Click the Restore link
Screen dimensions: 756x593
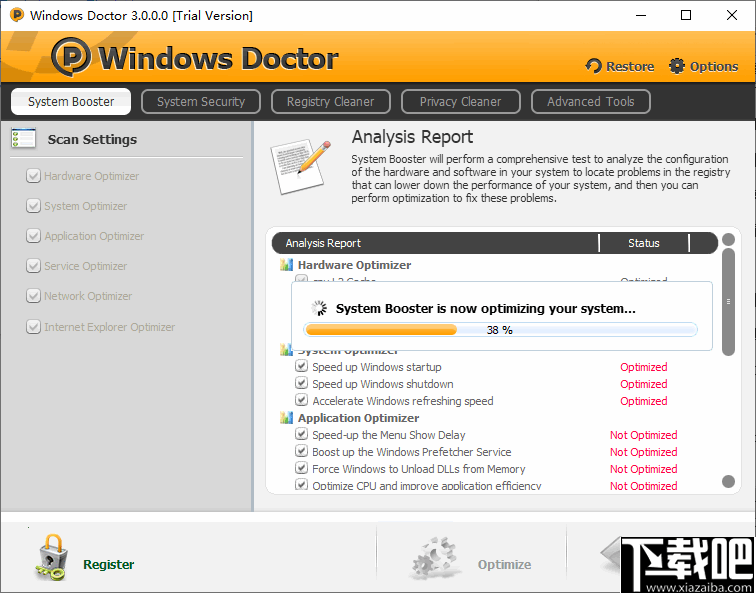point(630,67)
